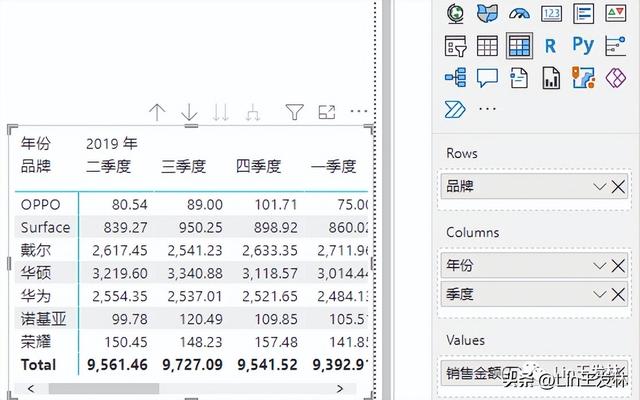This screenshot has height=400, width=640.
Task: Select the Power Automate visual
Action: coord(455,109)
